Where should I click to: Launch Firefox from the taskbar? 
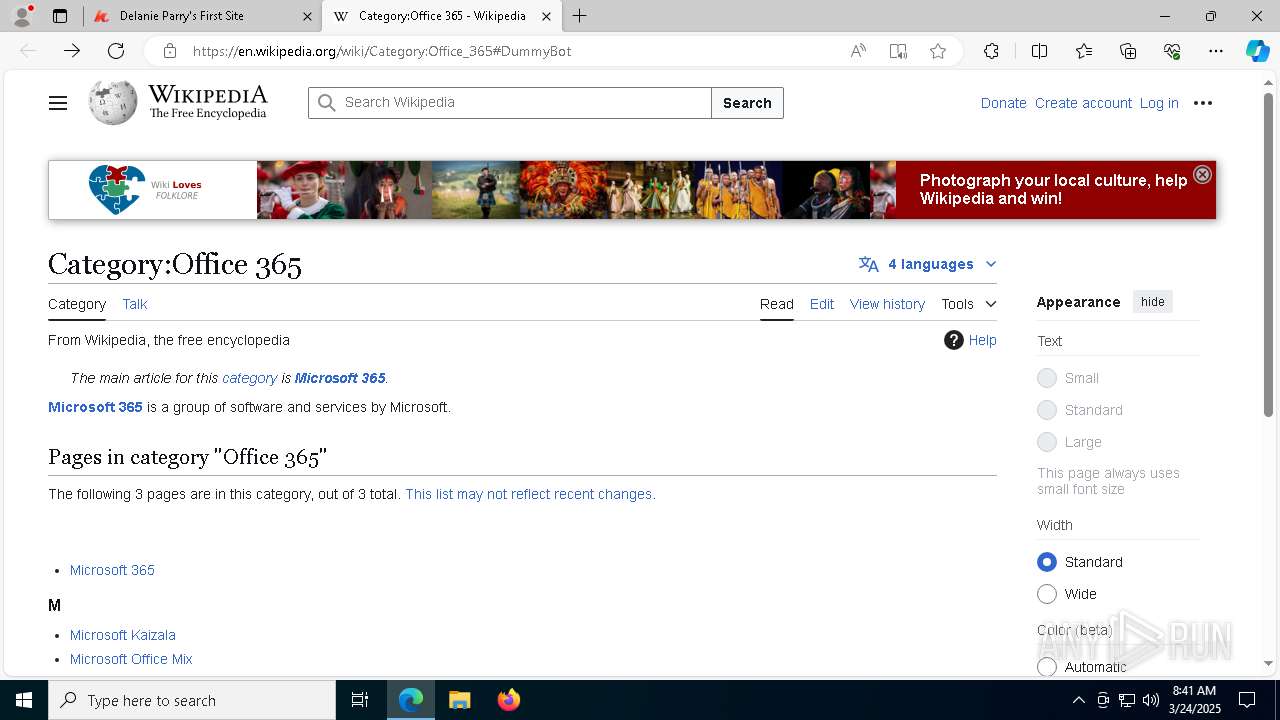509,700
